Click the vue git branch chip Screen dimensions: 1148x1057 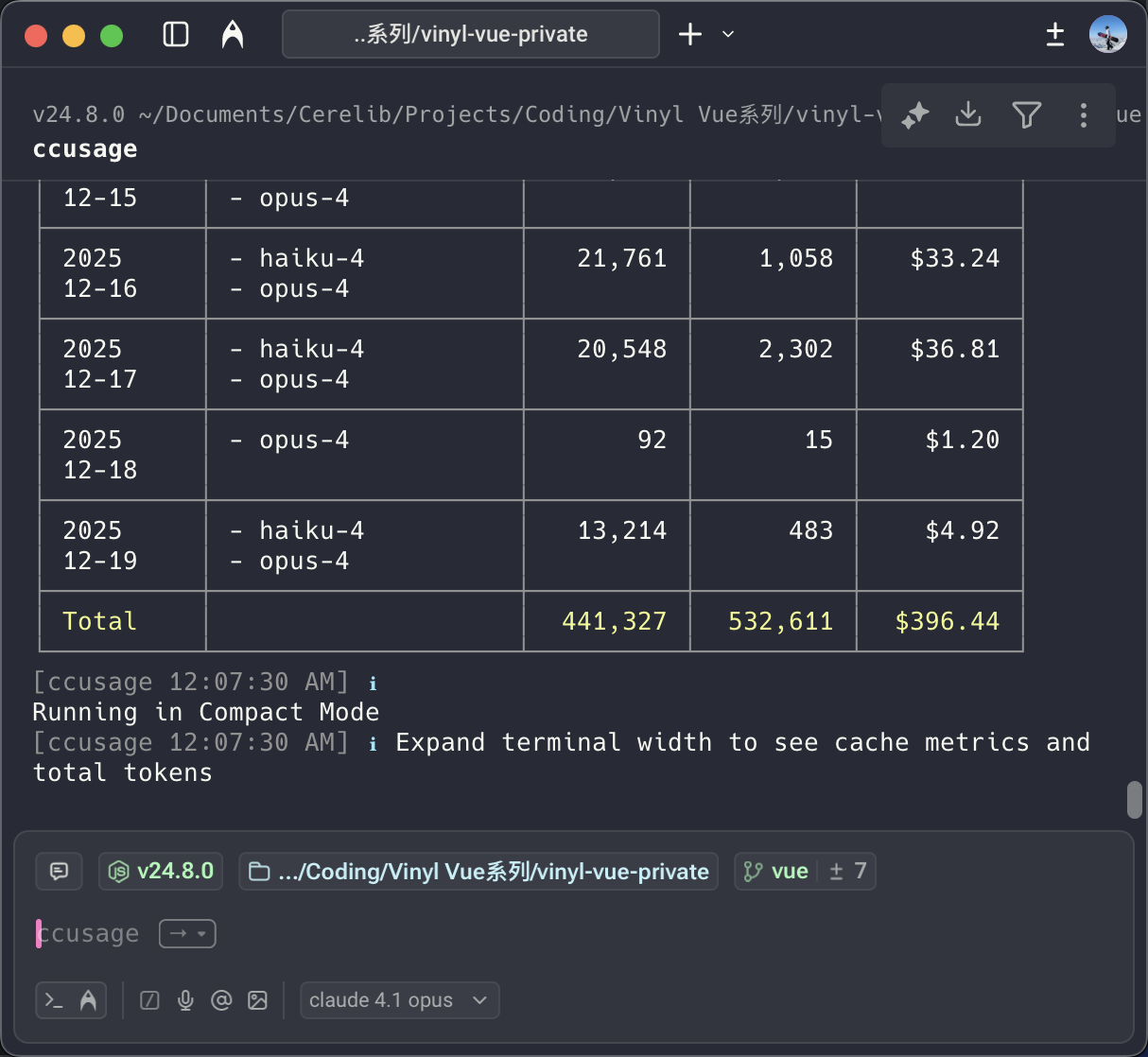tap(776, 871)
